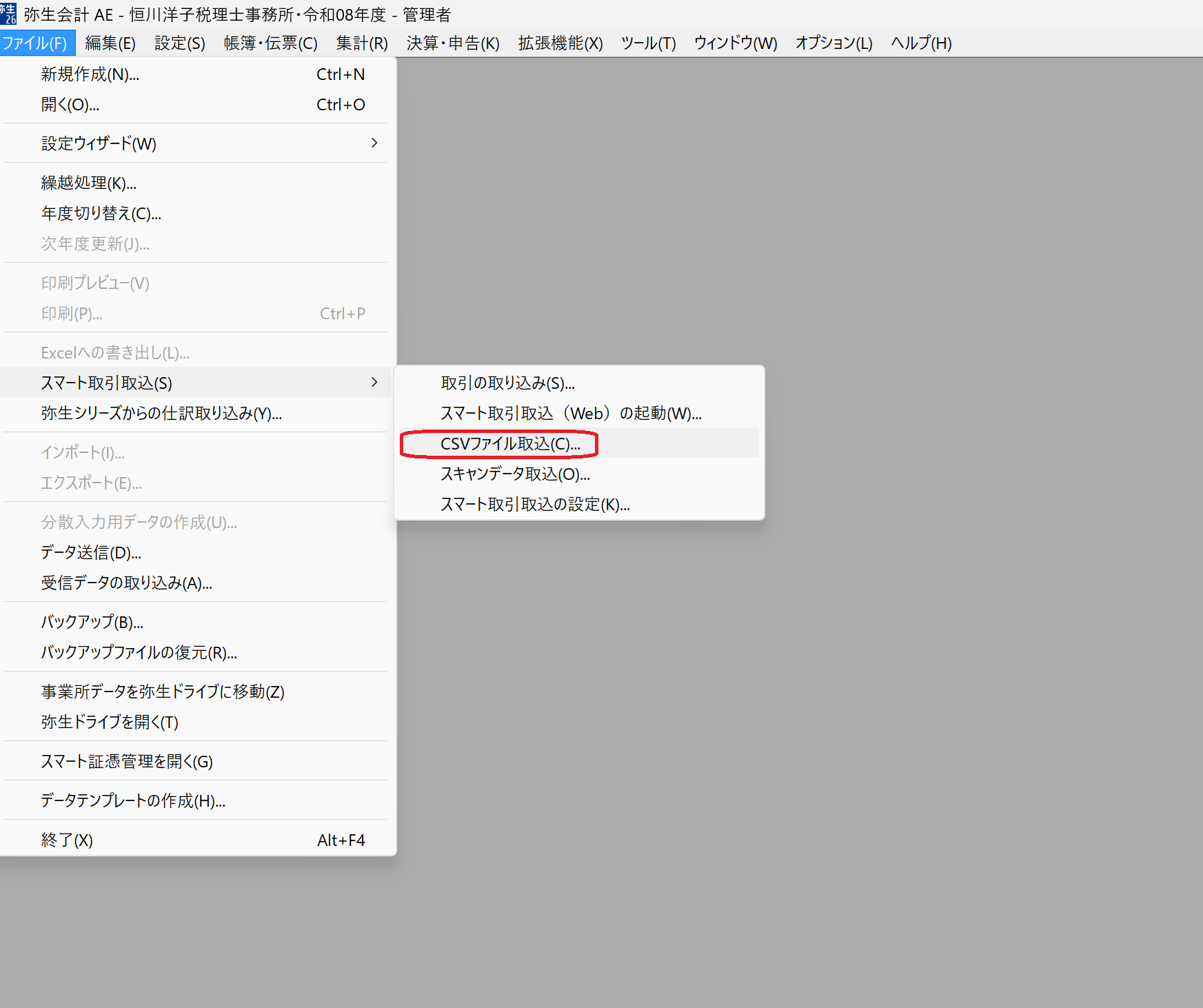Screen dimensions: 1203x1008
Task: Click the Yayoi Kaikei app icon in title bar
Action: tap(9, 14)
